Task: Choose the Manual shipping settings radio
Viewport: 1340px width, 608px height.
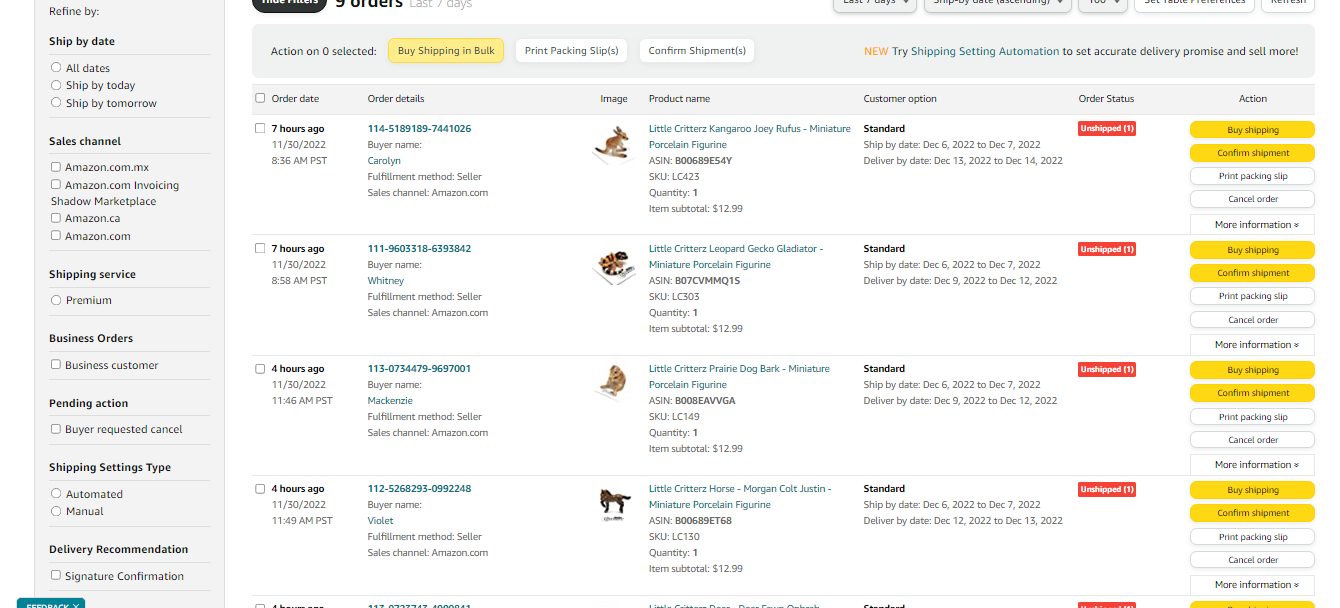Action: tap(56, 511)
